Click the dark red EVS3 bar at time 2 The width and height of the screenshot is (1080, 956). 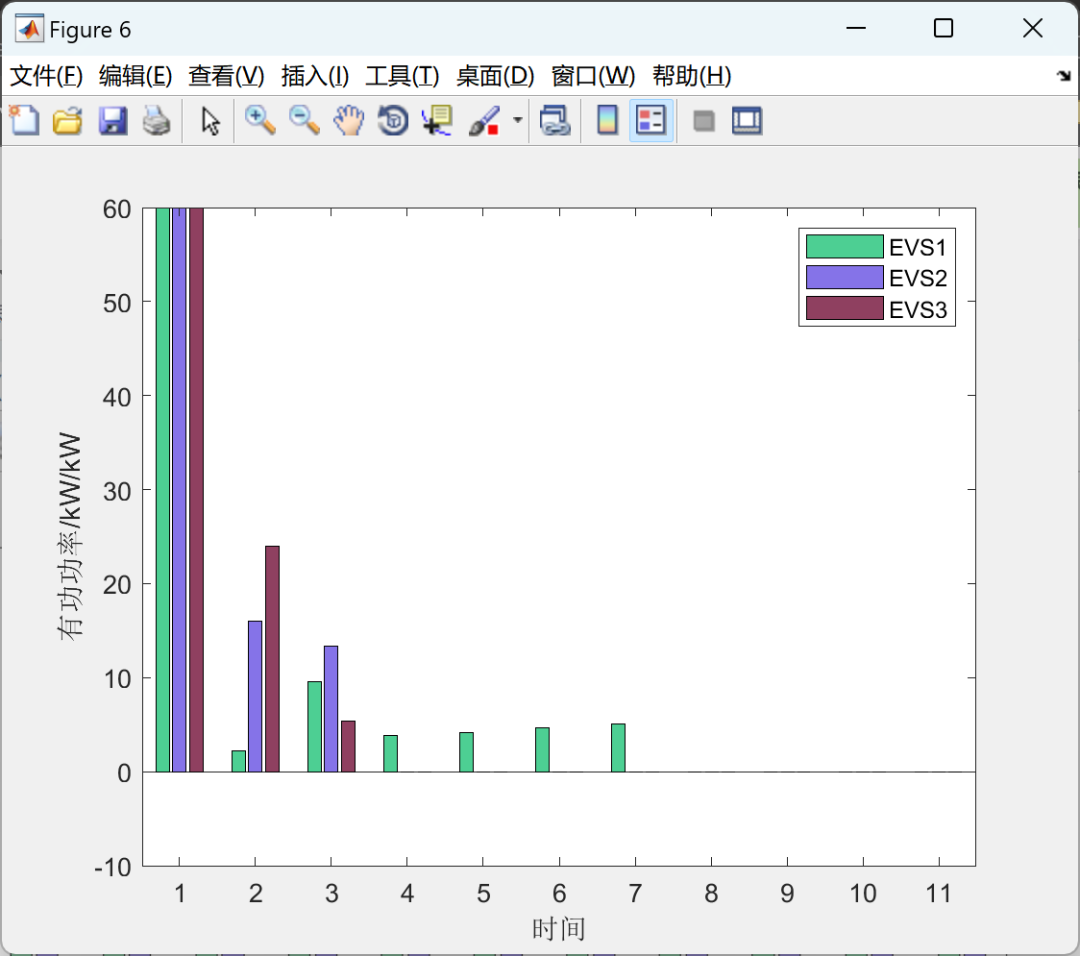tap(272, 659)
